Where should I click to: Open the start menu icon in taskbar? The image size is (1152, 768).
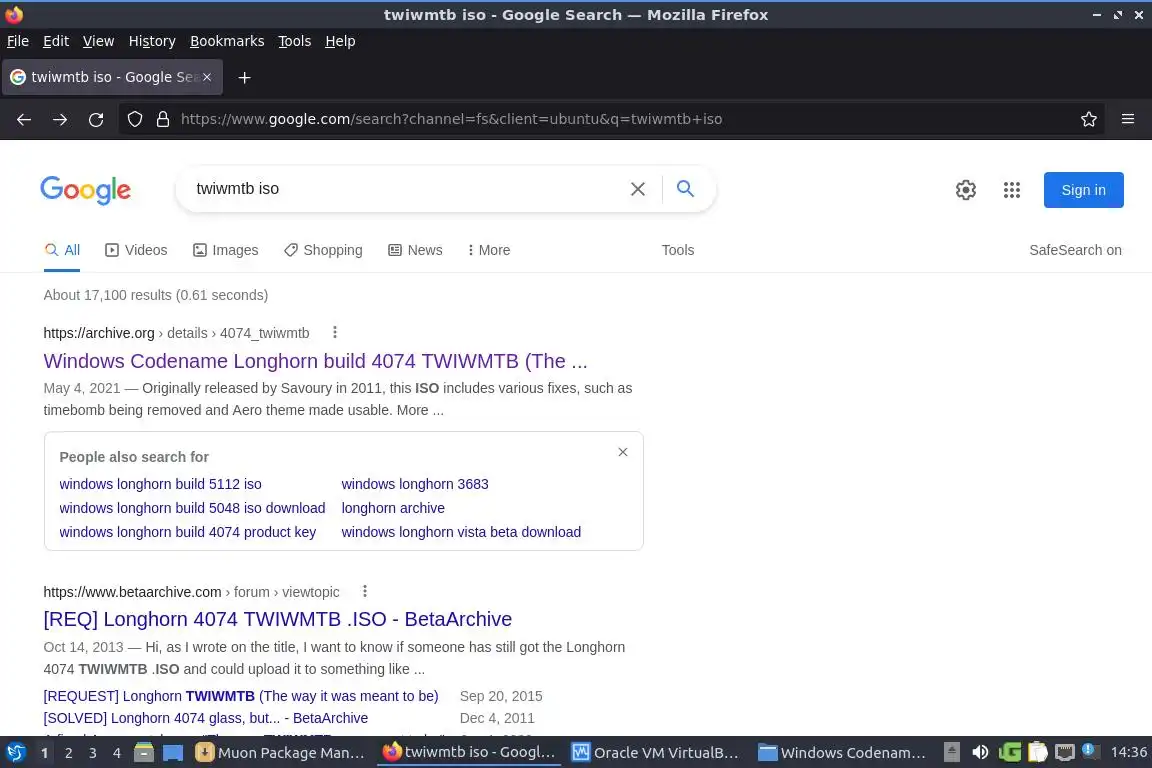[x=15, y=753]
